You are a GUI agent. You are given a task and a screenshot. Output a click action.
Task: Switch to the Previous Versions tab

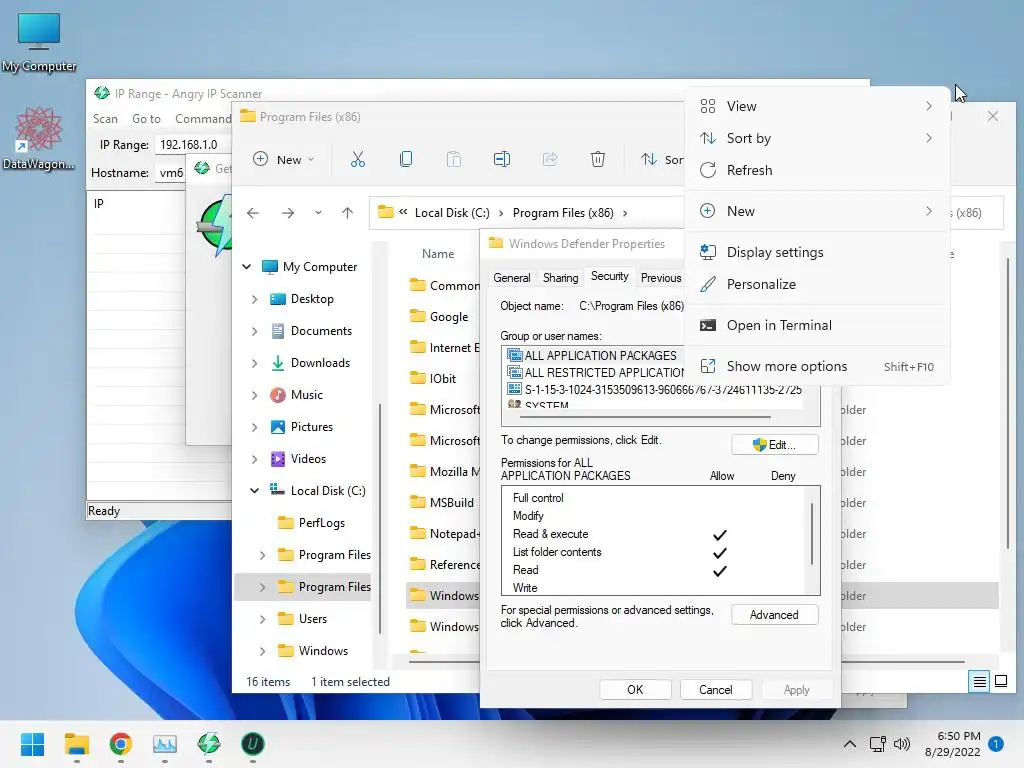tap(660, 278)
